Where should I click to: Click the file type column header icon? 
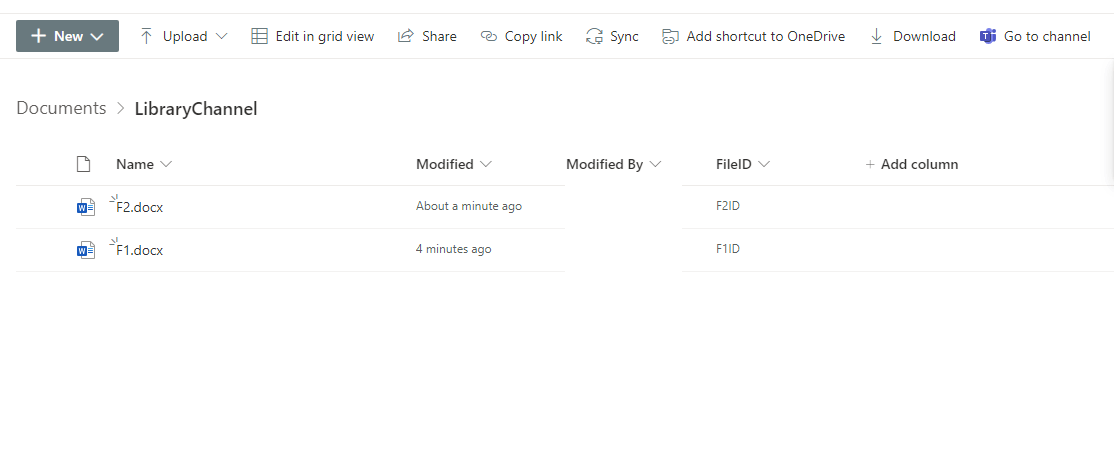(x=84, y=164)
